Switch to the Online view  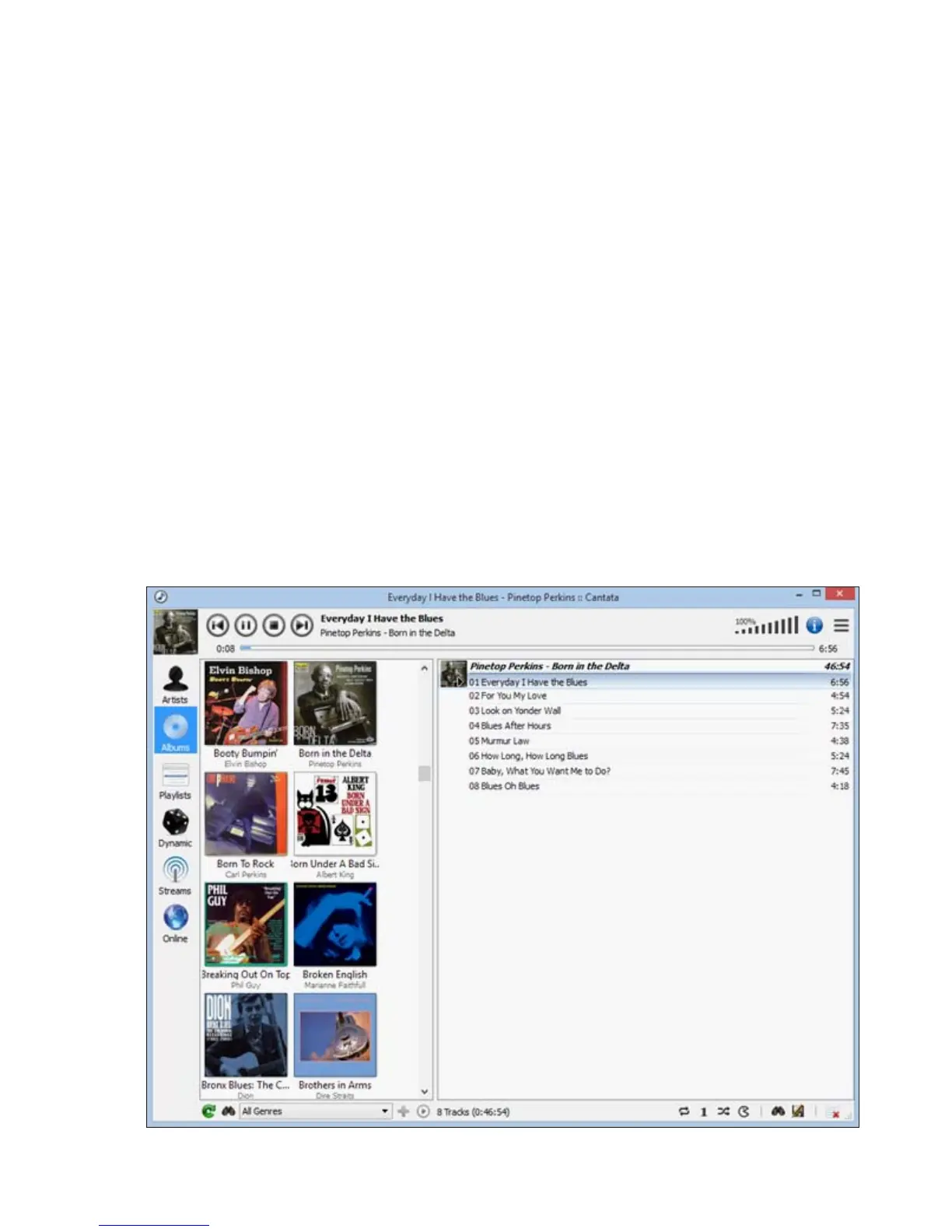coord(176,923)
